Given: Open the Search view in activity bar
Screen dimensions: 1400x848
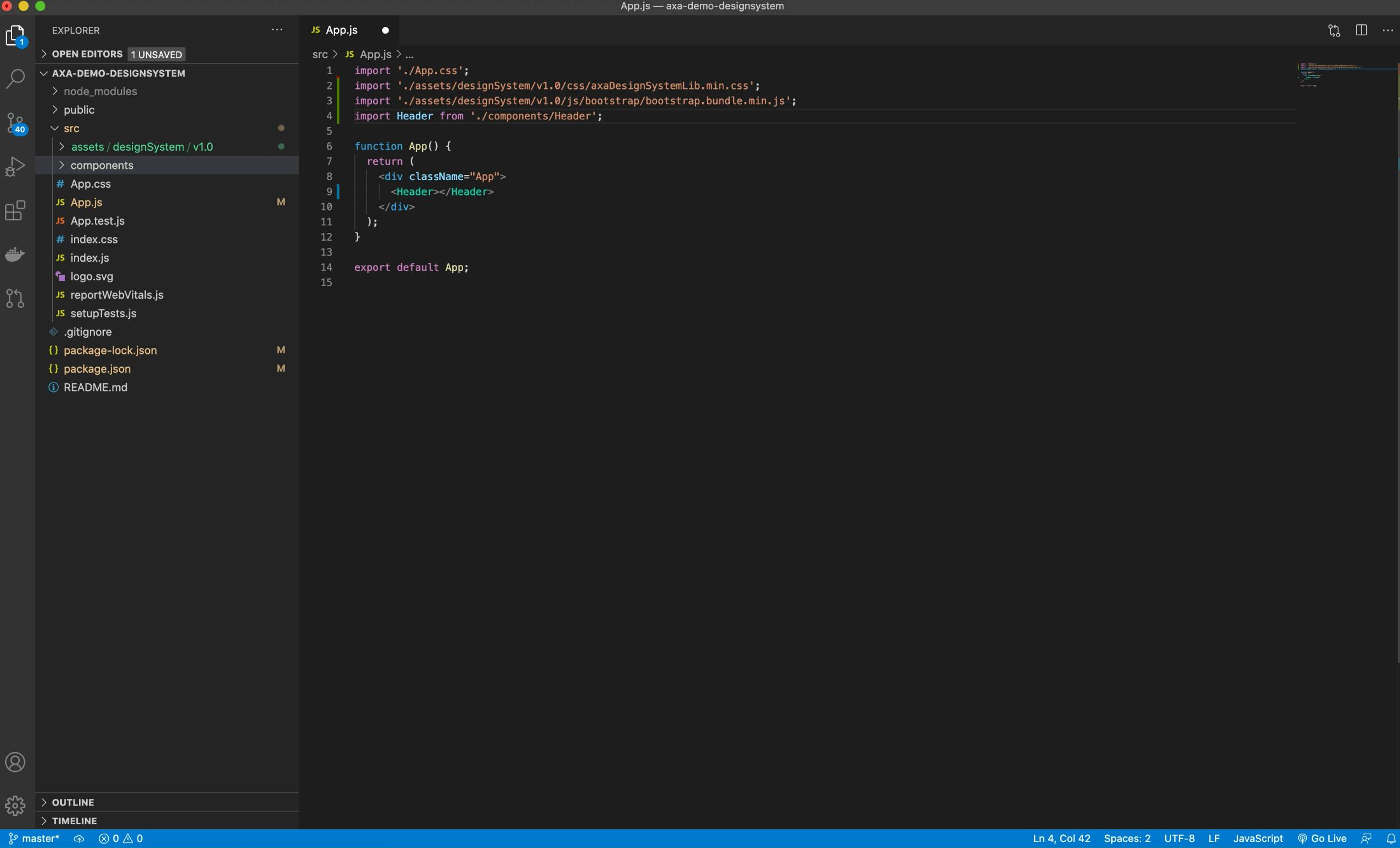Looking at the screenshot, I should (x=15, y=78).
